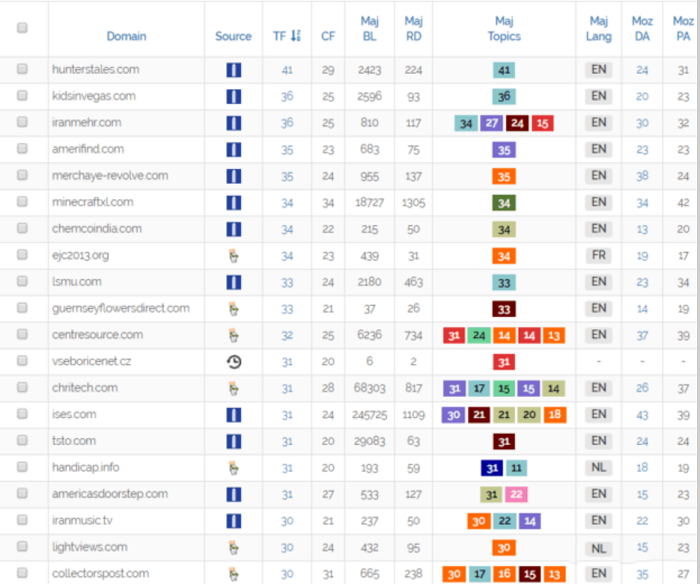The image size is (700, 584).
Task: Click source icon for centresource.com row
Action: pos(233,335)
